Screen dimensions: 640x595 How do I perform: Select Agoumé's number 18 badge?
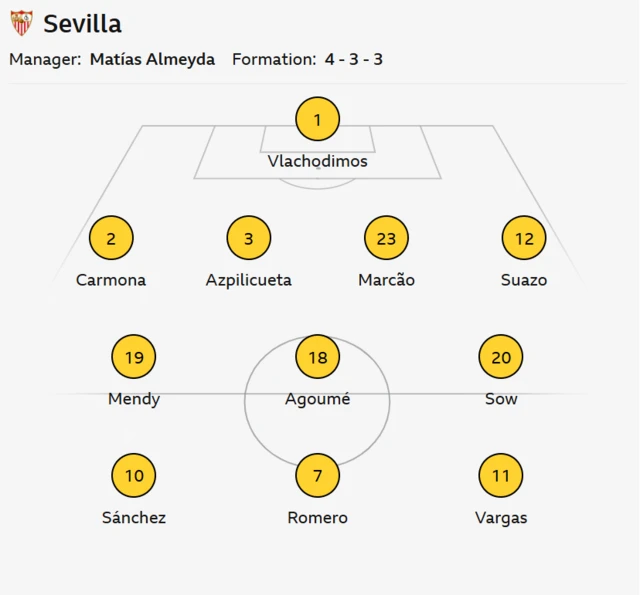click(x=318, y=357)
